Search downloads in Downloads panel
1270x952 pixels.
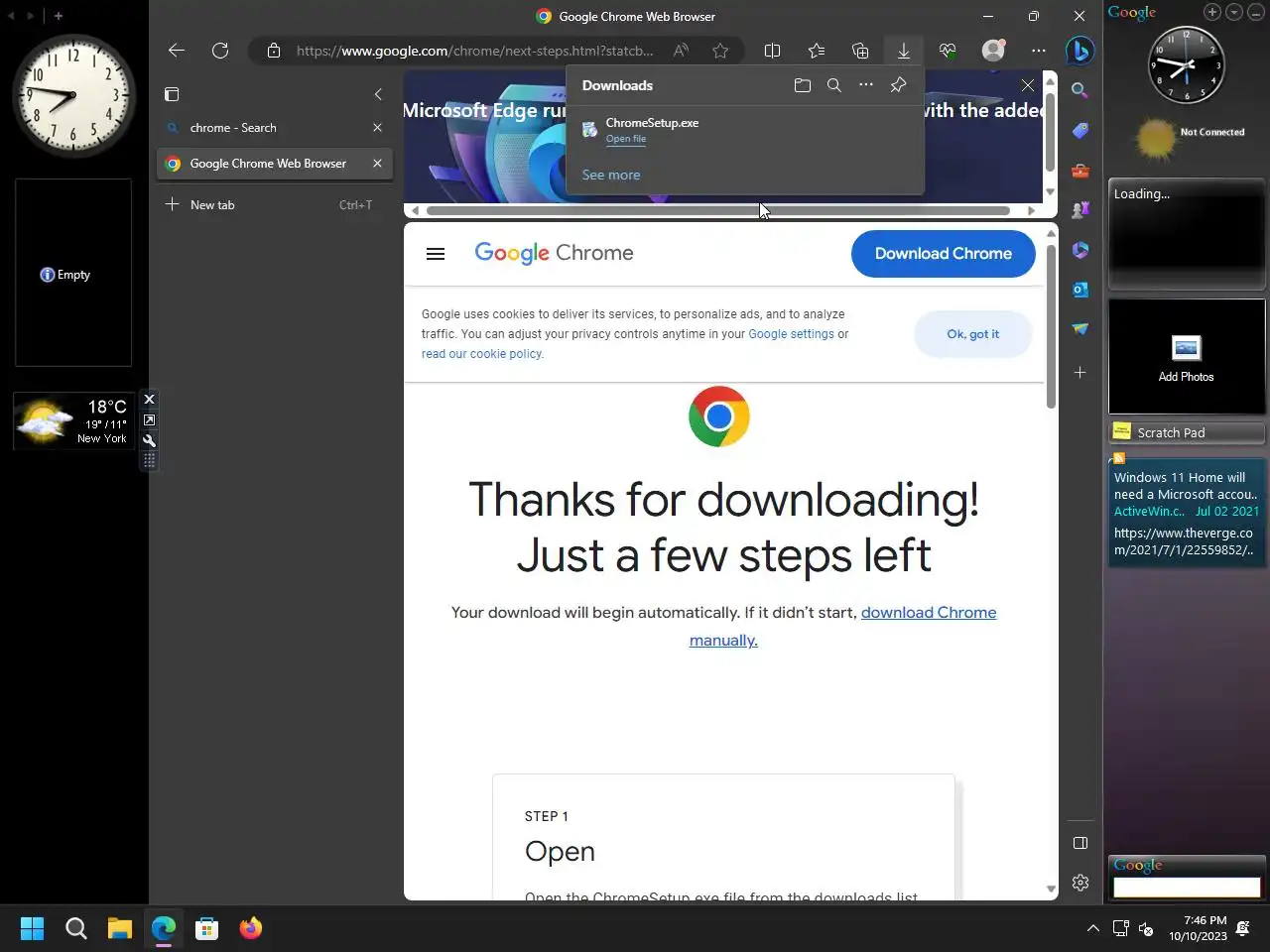tap(834, 85)
